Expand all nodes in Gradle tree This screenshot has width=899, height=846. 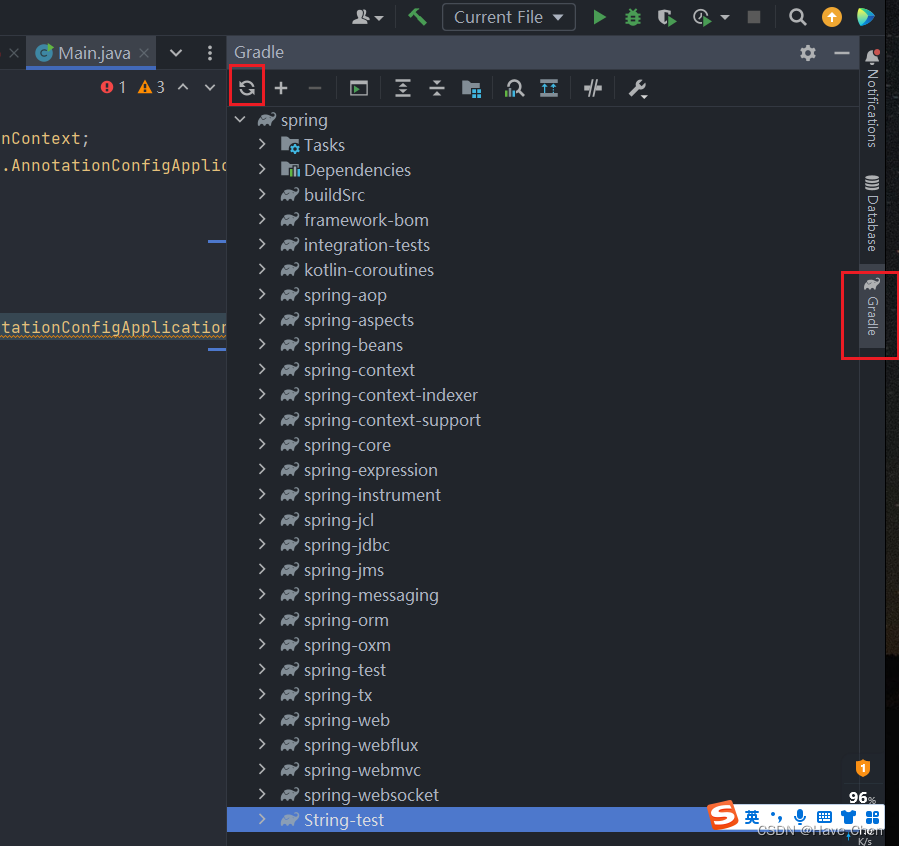403,88
